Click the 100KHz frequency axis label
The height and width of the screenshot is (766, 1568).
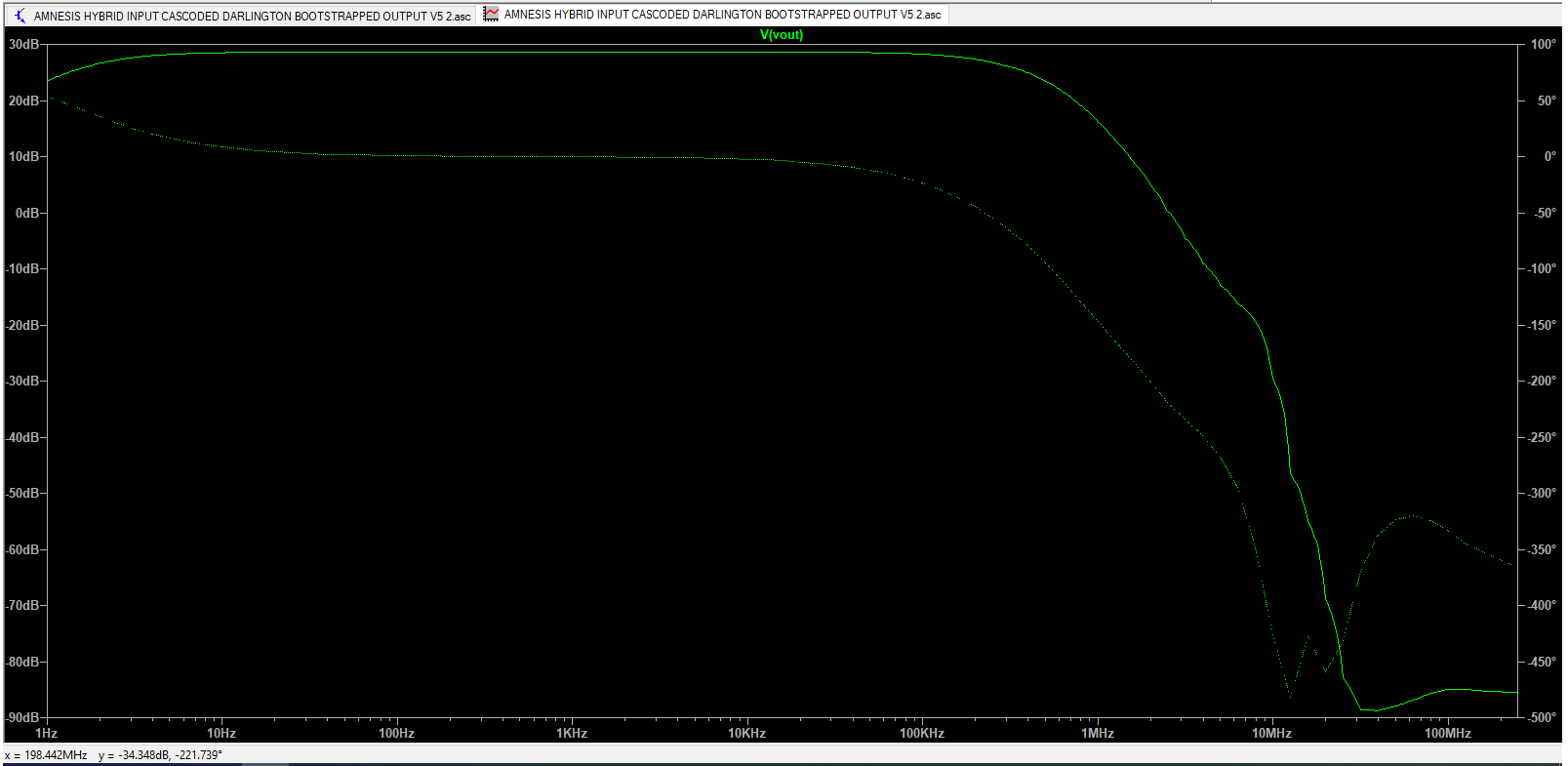coord(922,733)
